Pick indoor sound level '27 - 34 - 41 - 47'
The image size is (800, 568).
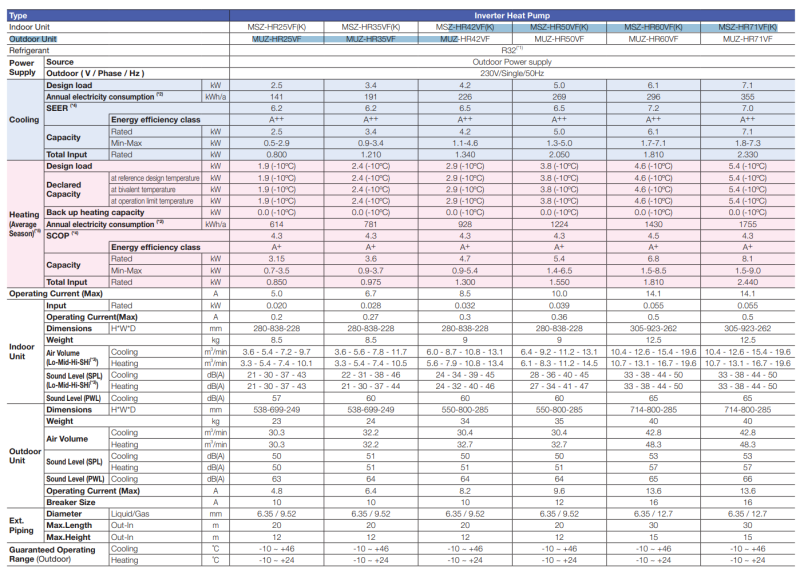[x=559, y=386]
